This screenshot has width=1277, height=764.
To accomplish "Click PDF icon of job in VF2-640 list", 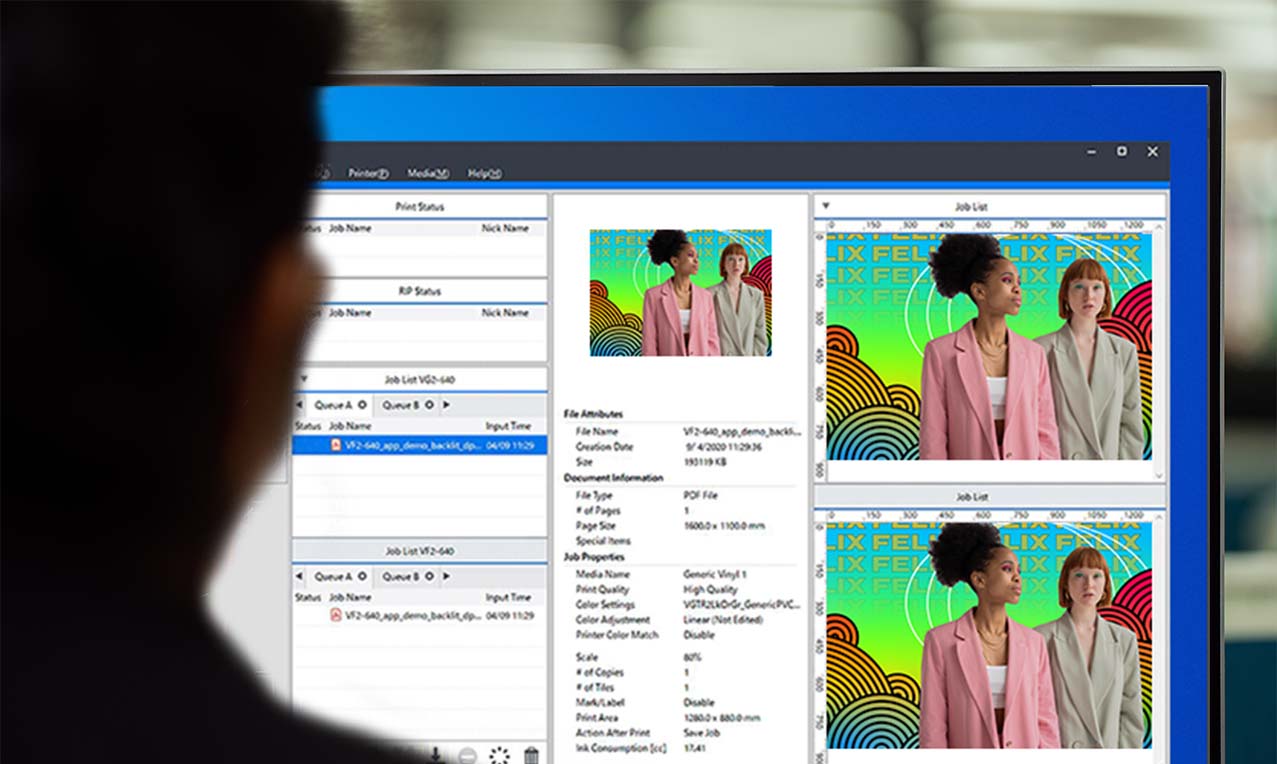I will 336,616.
